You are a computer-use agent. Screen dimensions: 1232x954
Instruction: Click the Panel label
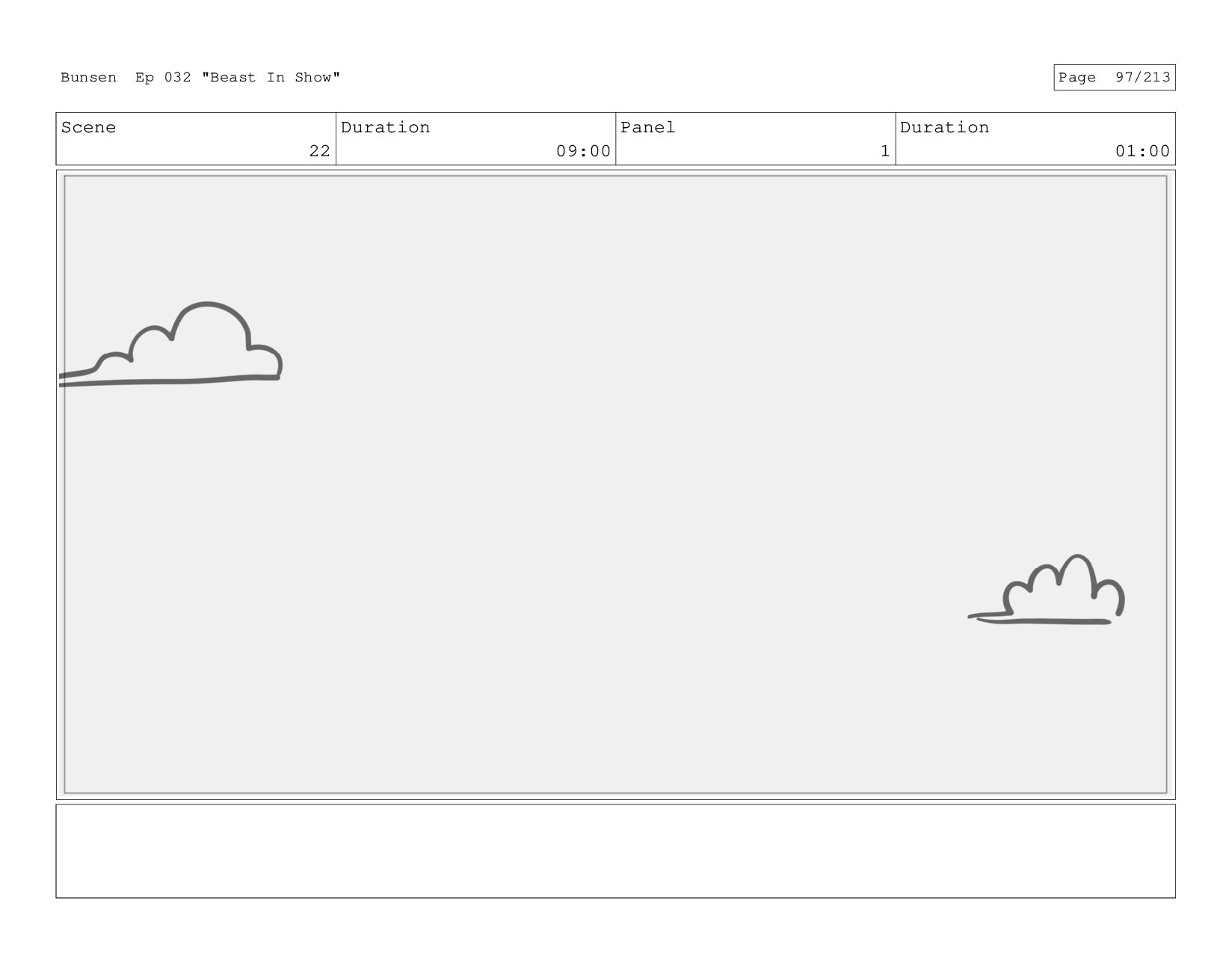(x=647, y=128)
